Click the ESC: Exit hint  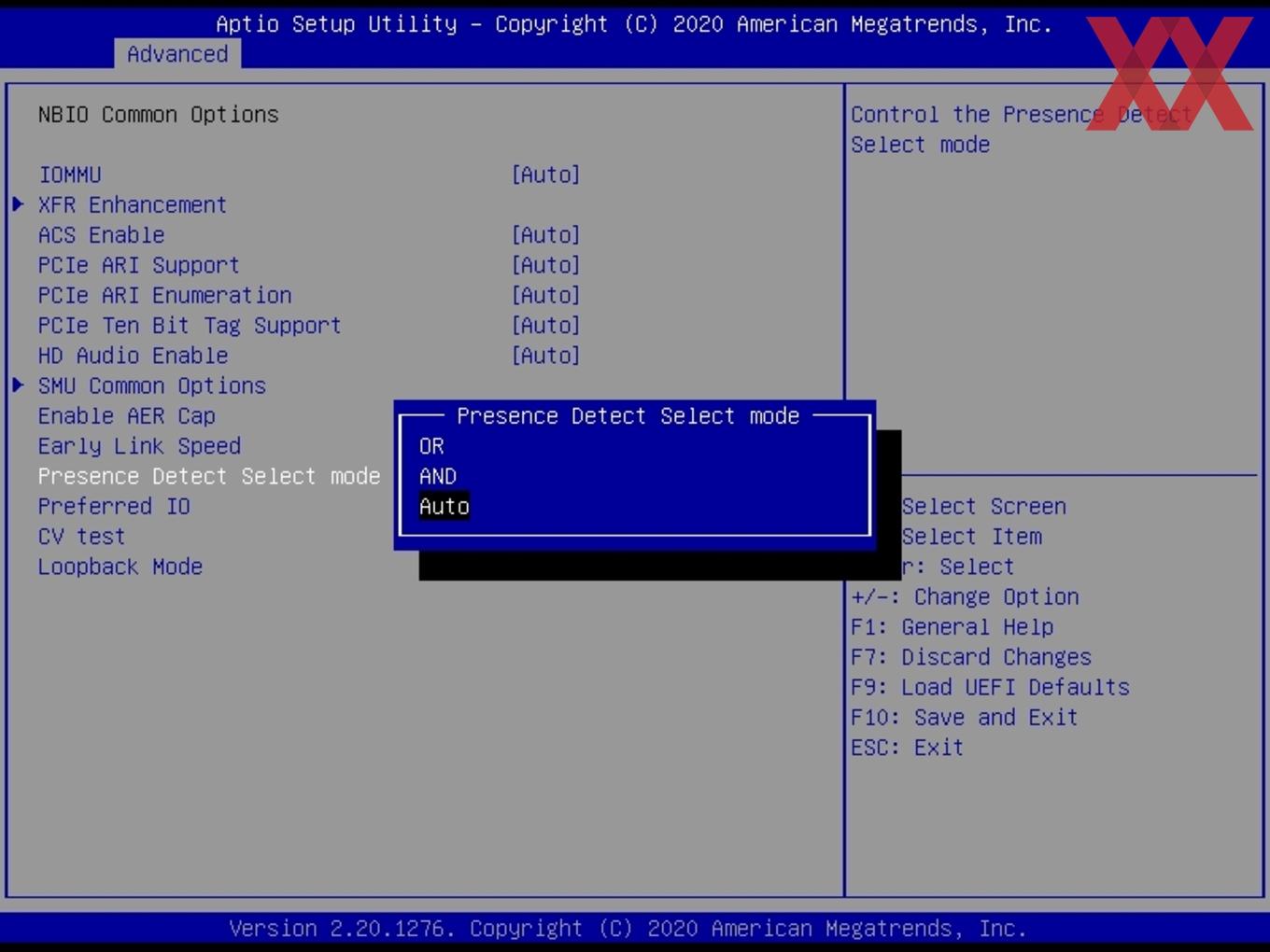pyautogui.click(x=907, y=748)
